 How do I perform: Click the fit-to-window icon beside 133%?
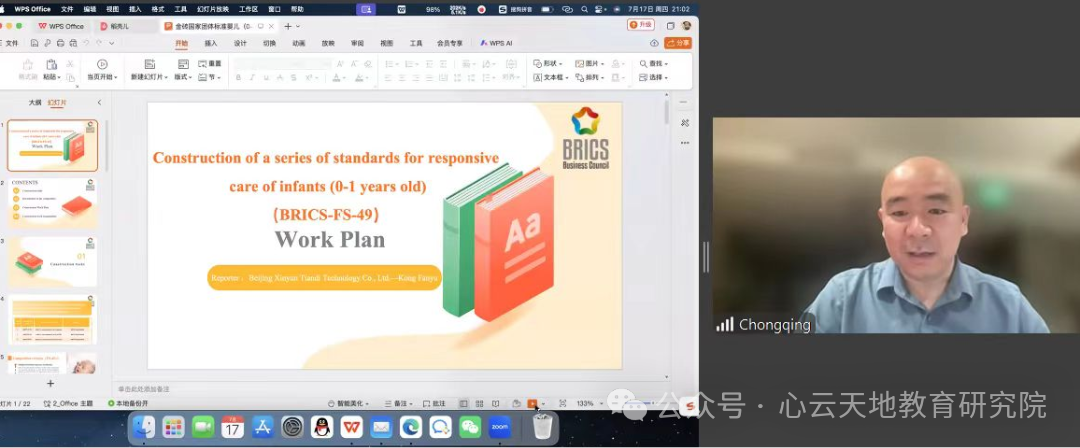[563, 403]
